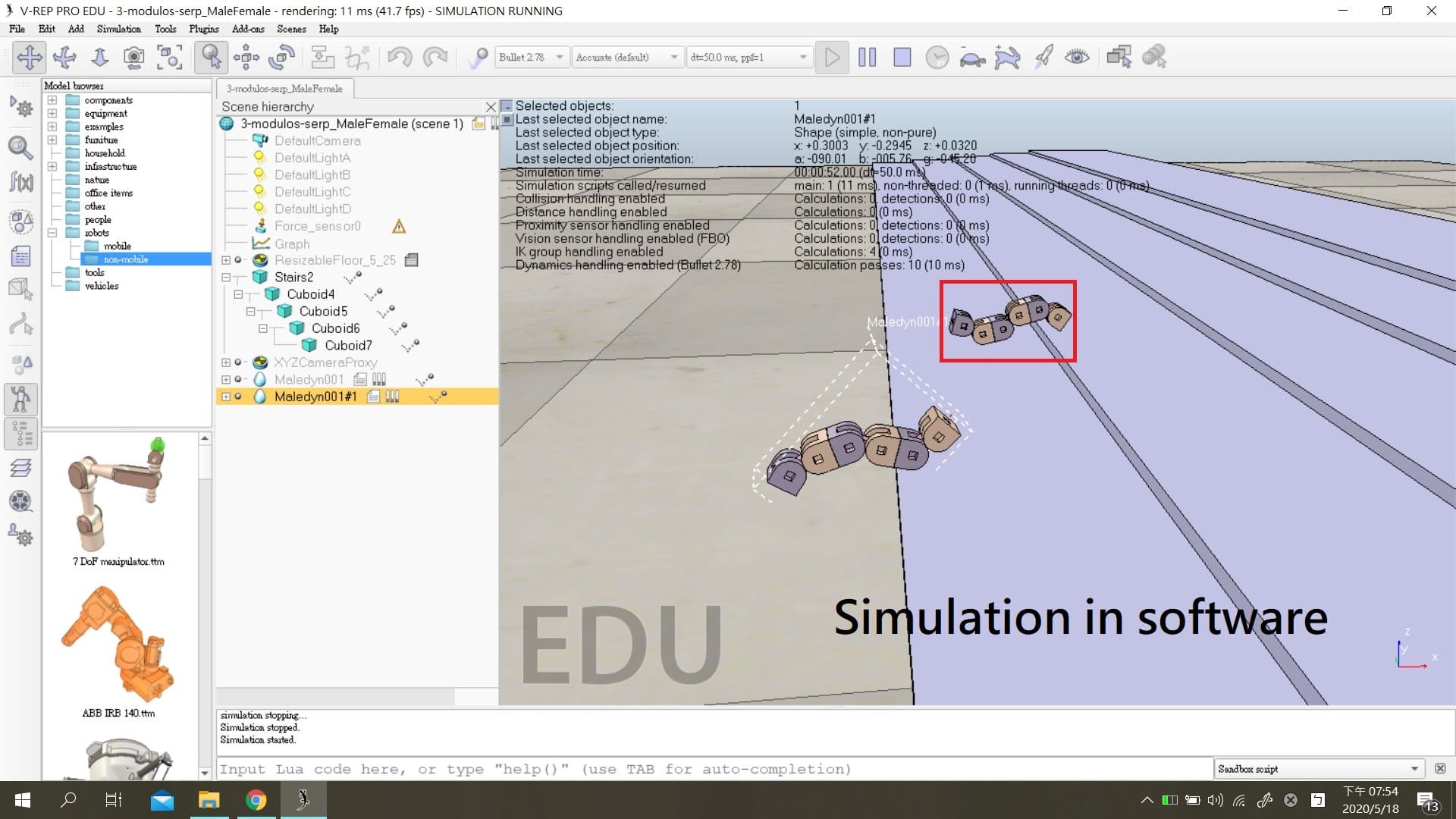
Task: Pause the running simulation
Action: point(867,57)
